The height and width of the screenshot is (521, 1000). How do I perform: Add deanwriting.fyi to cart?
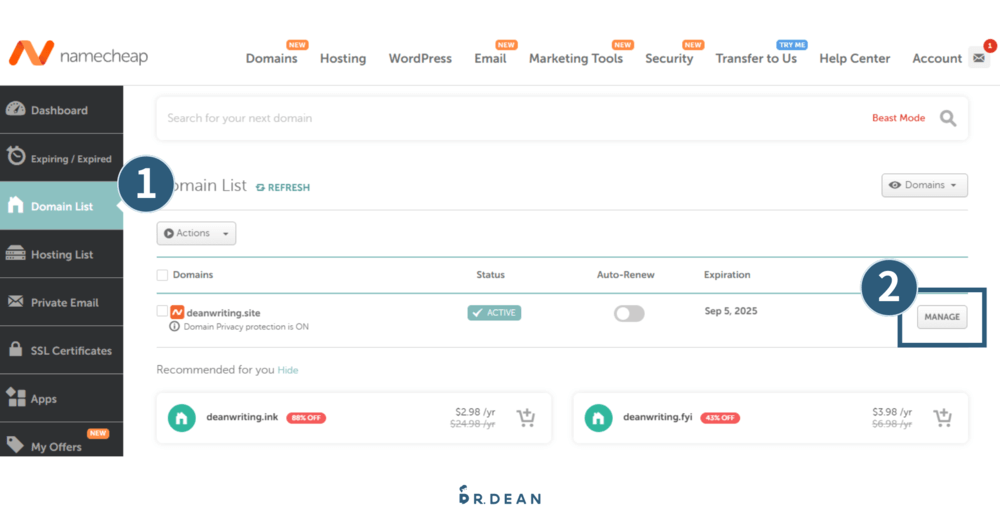pos(942,418)
